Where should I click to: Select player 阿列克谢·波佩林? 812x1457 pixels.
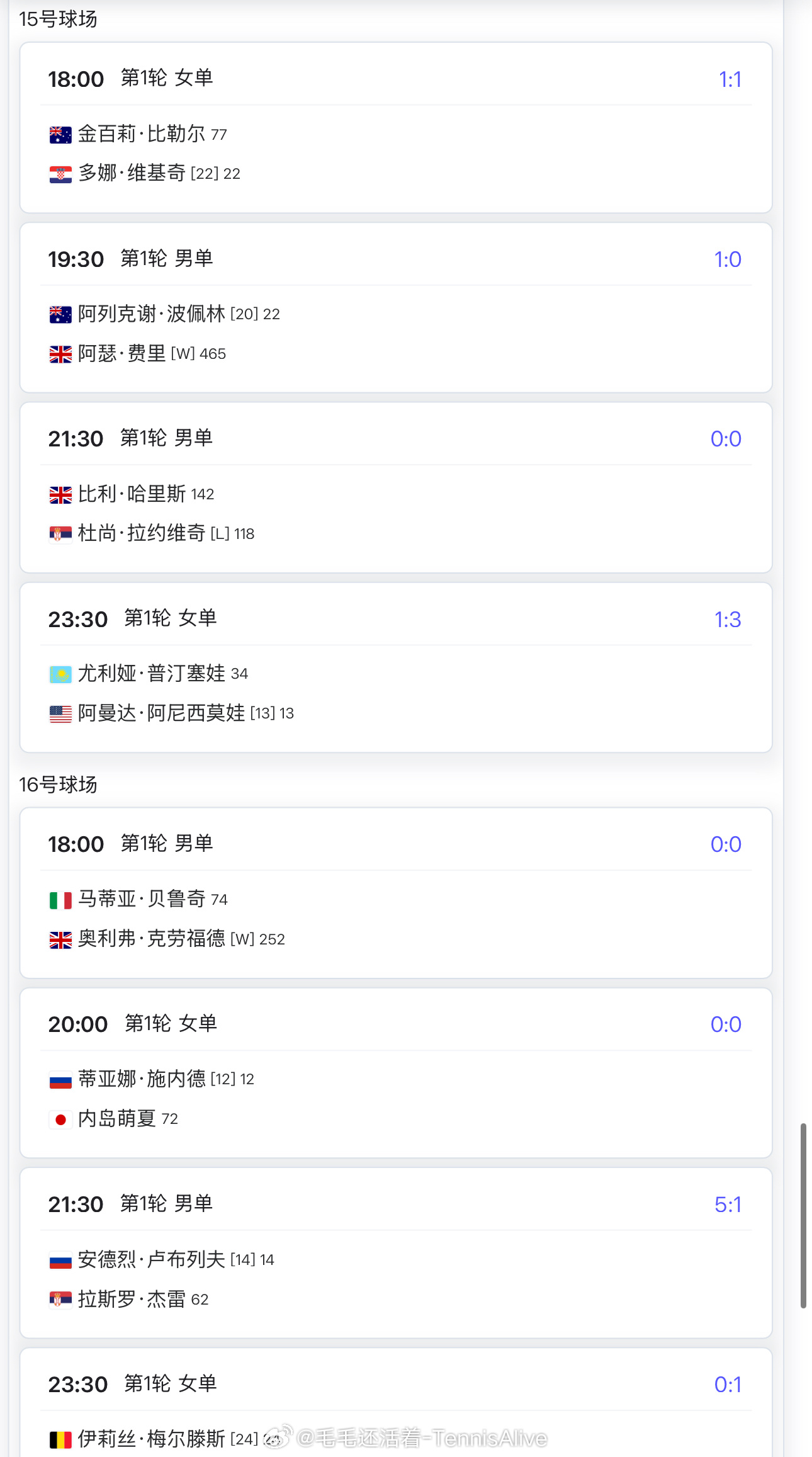pyautogui.click(x=152, y=314)
